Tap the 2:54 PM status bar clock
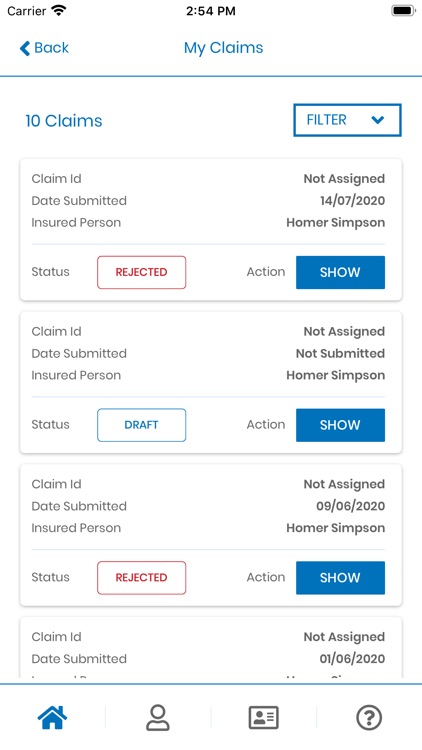 pos(211,11)
